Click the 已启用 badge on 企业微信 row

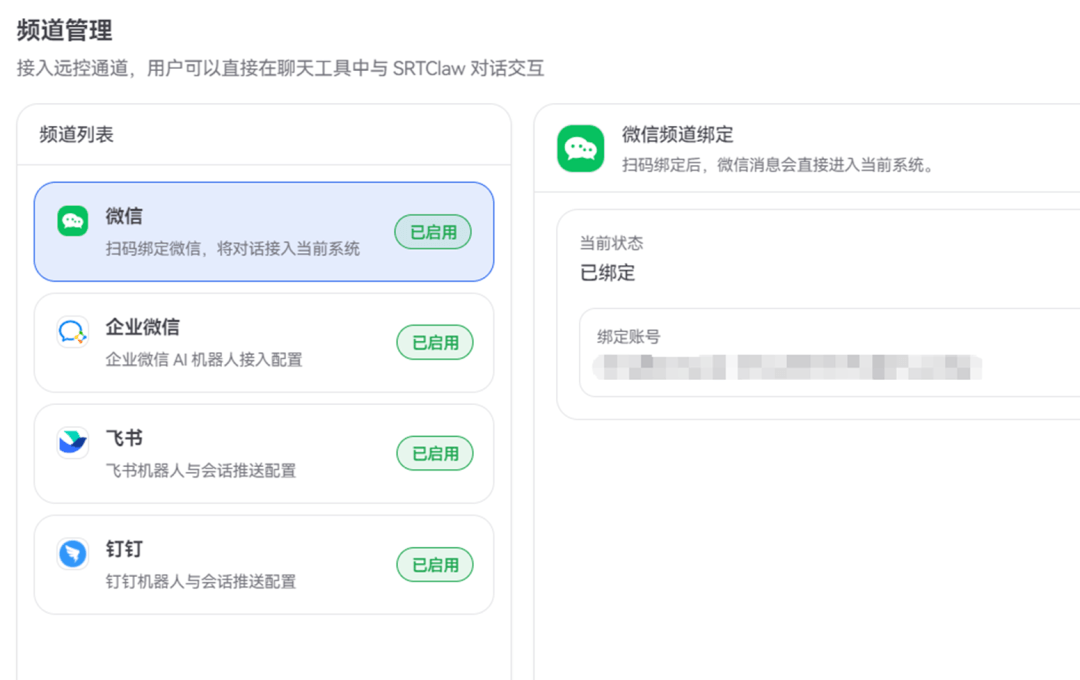point(435,343)
